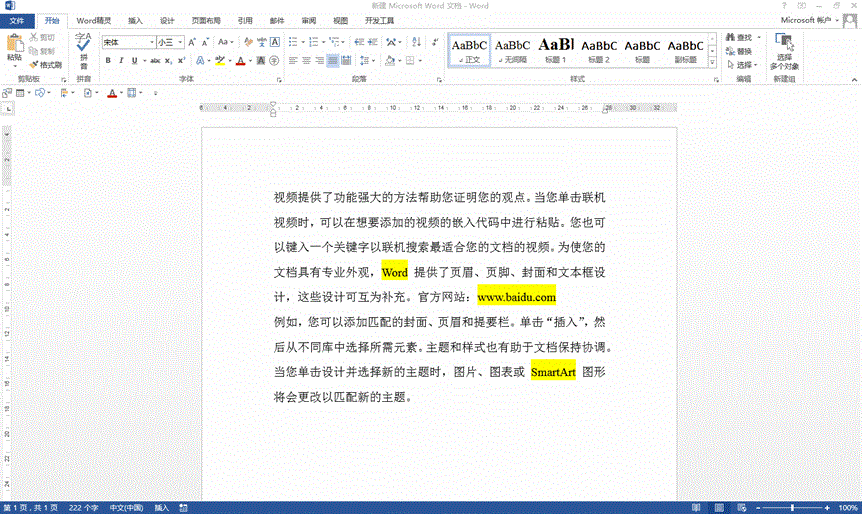
Task: Toggle italic formatting
Action: coord(121,61)
